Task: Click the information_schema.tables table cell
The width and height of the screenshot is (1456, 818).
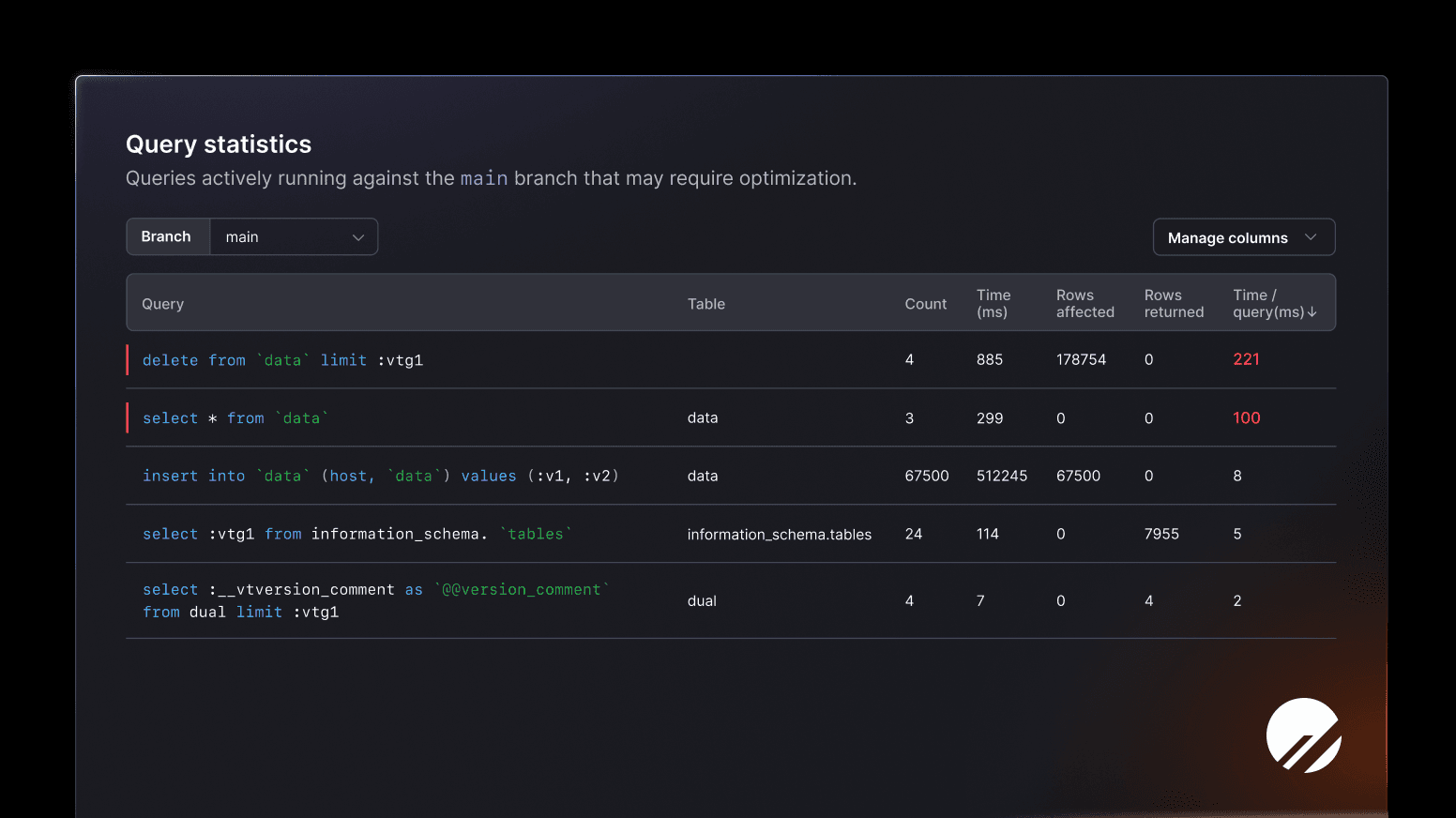Action: [x=779, y=535]
